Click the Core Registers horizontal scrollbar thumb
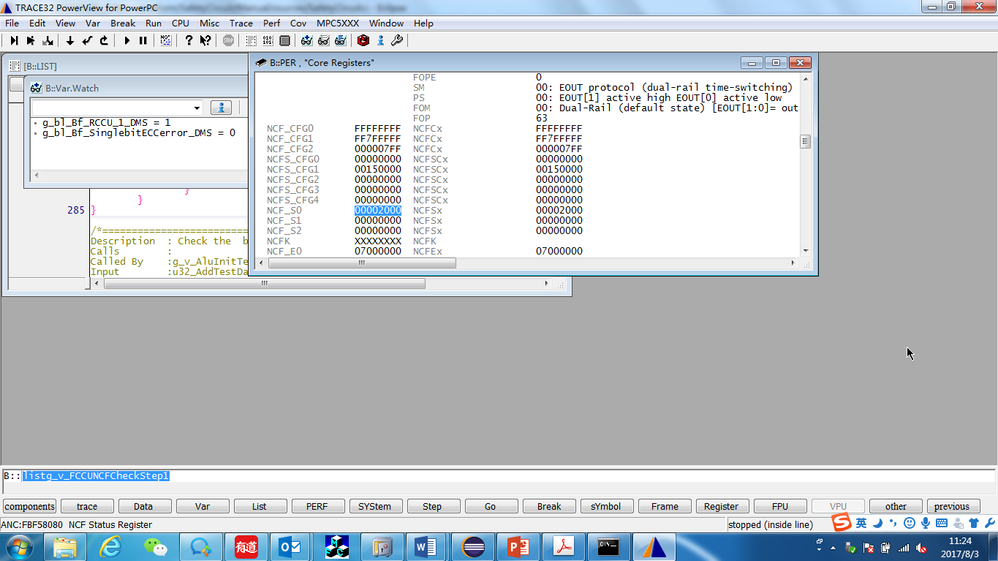This screenshot has width=998, height=561. point(362,262)
